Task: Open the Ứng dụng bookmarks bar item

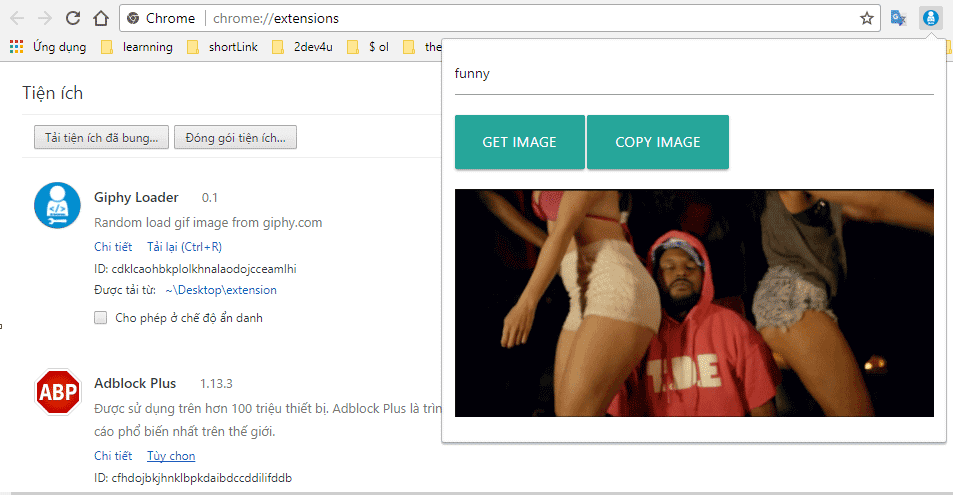Action: [x=48, y=47]
